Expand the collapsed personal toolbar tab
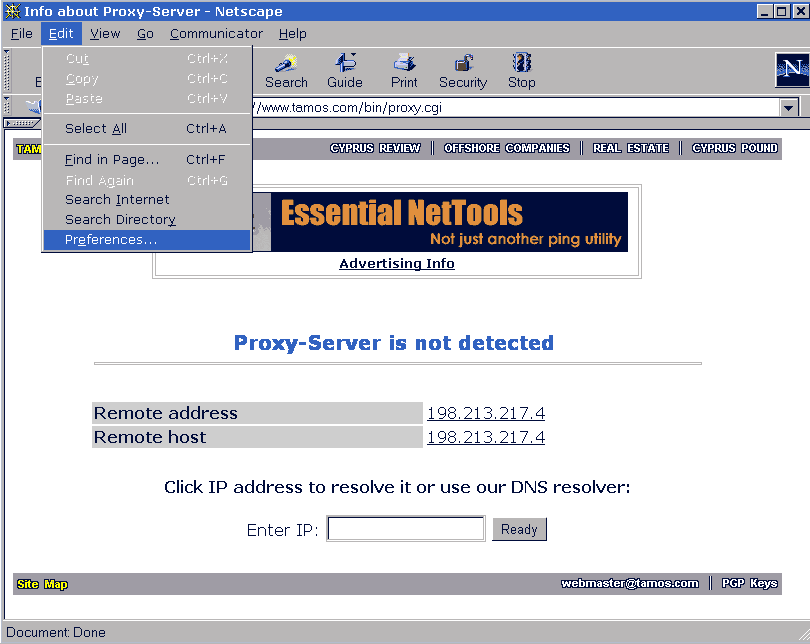810x644 pixels. [22, 123]
